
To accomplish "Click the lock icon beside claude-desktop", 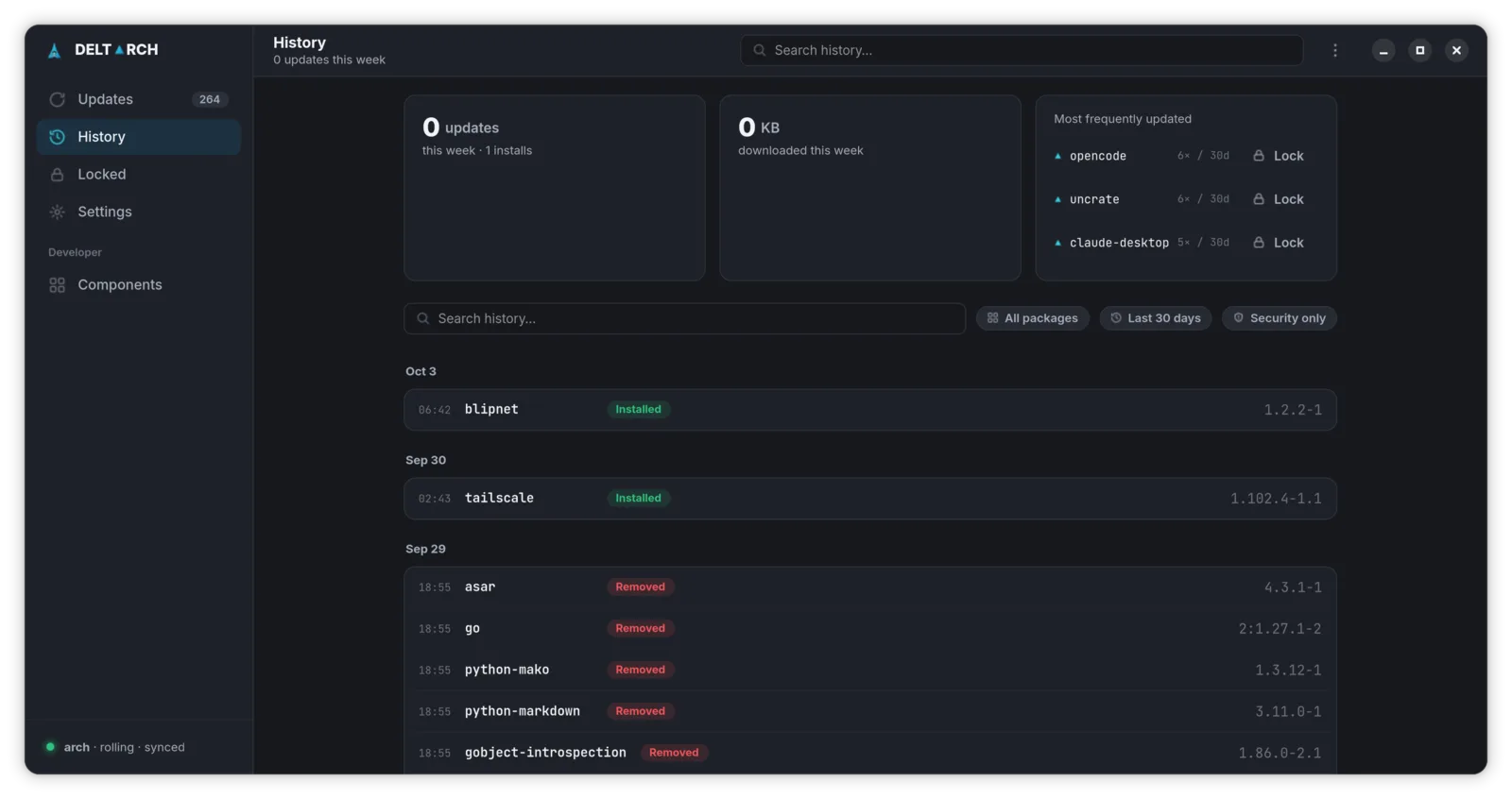I will pyautogui.click(x=1258, y=243).
